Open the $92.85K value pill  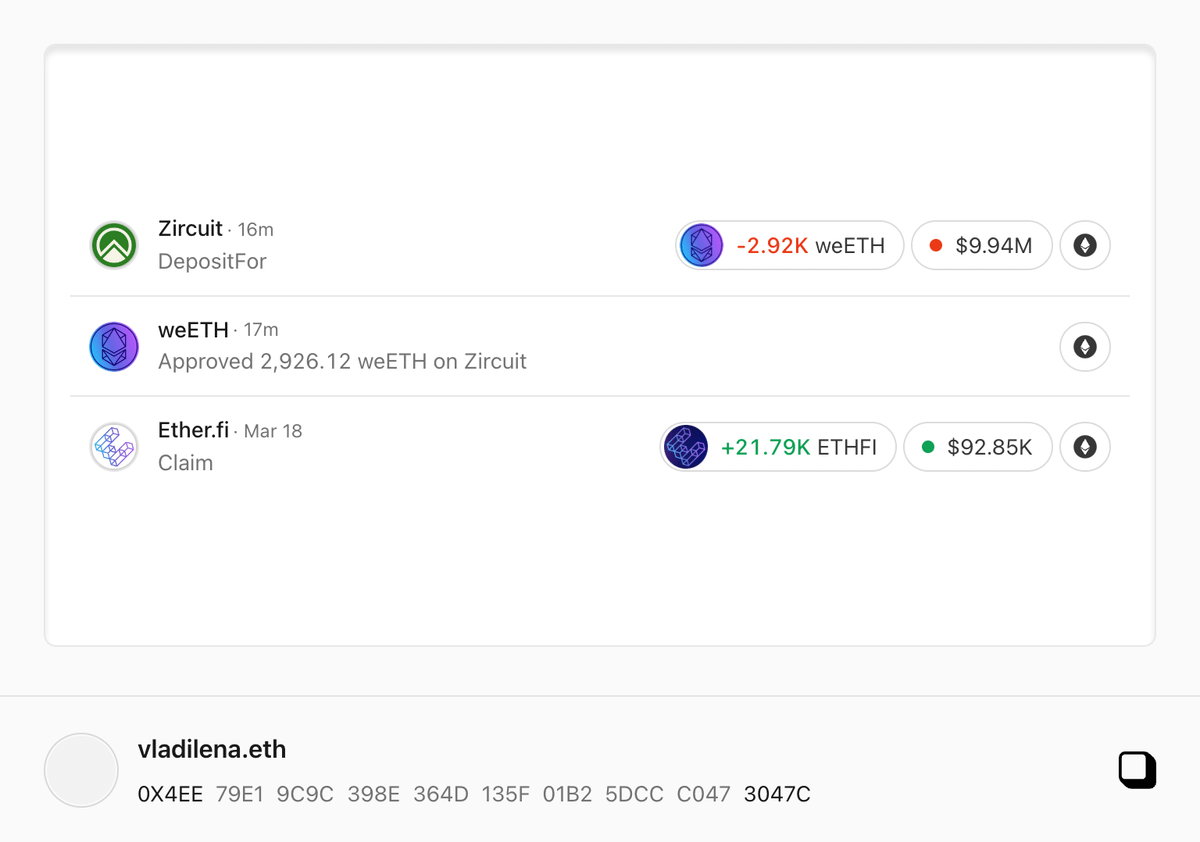977,447
